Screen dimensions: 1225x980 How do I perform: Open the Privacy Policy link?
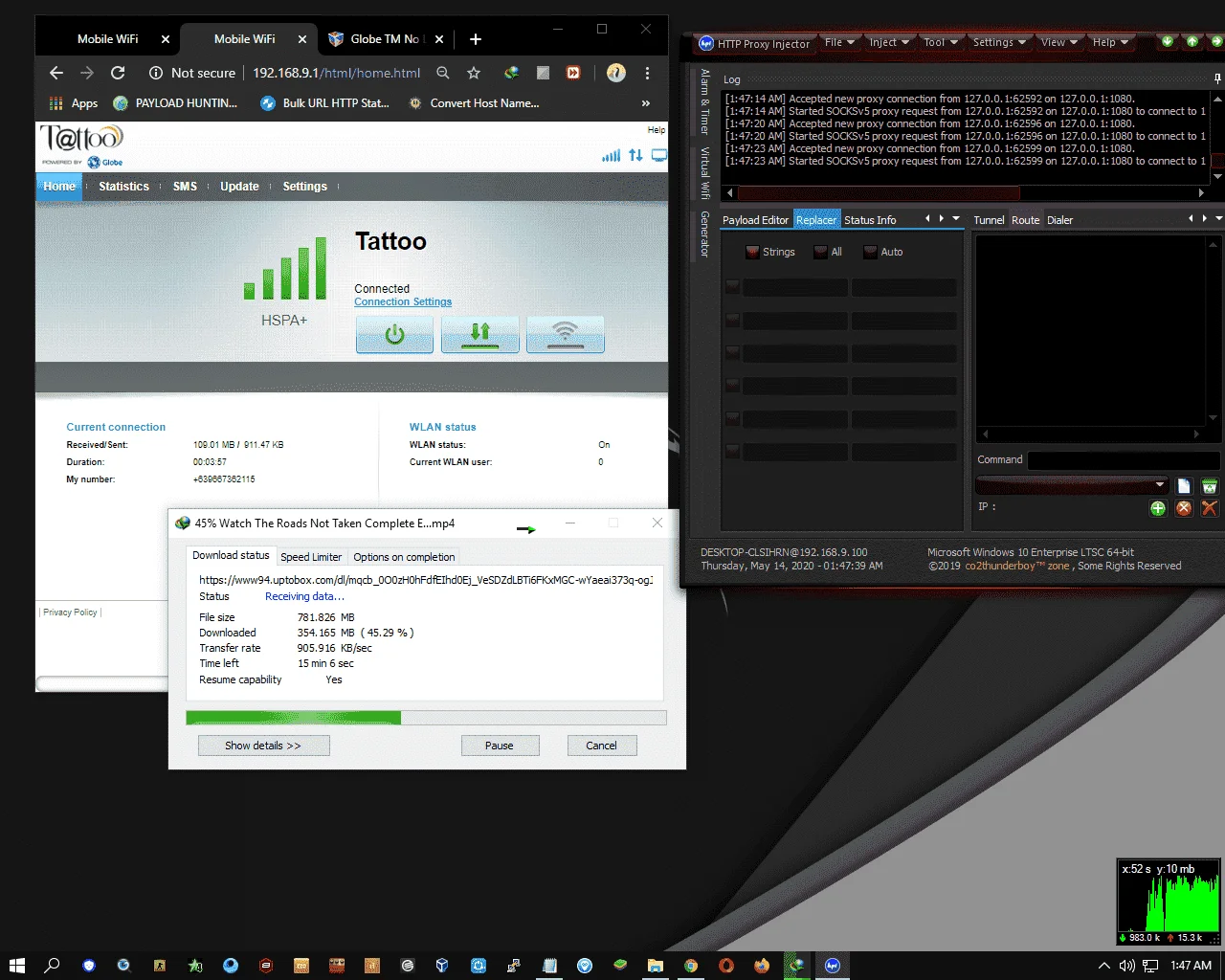(x=70, y=612)
